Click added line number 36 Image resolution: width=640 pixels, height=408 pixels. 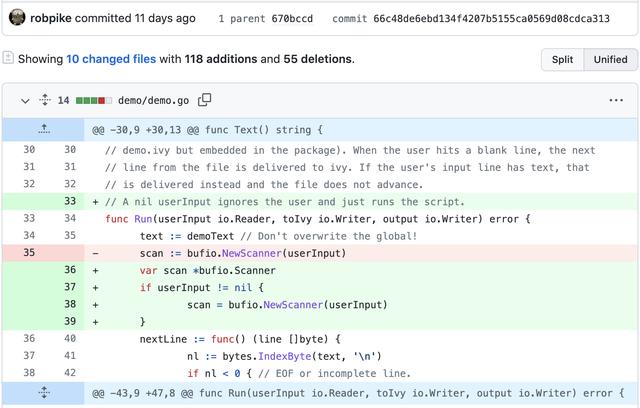tap(70, 270)
